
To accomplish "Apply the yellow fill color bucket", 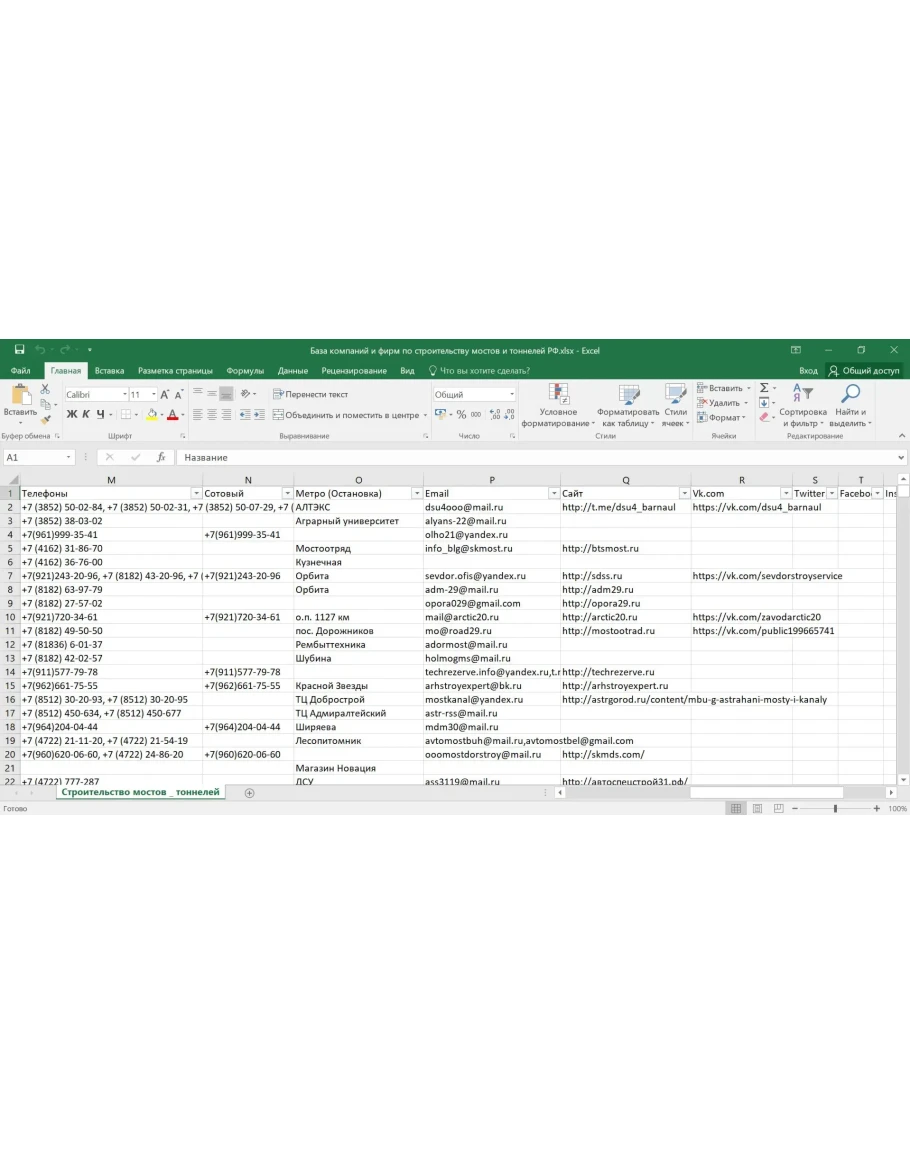I will pos(151,415).
